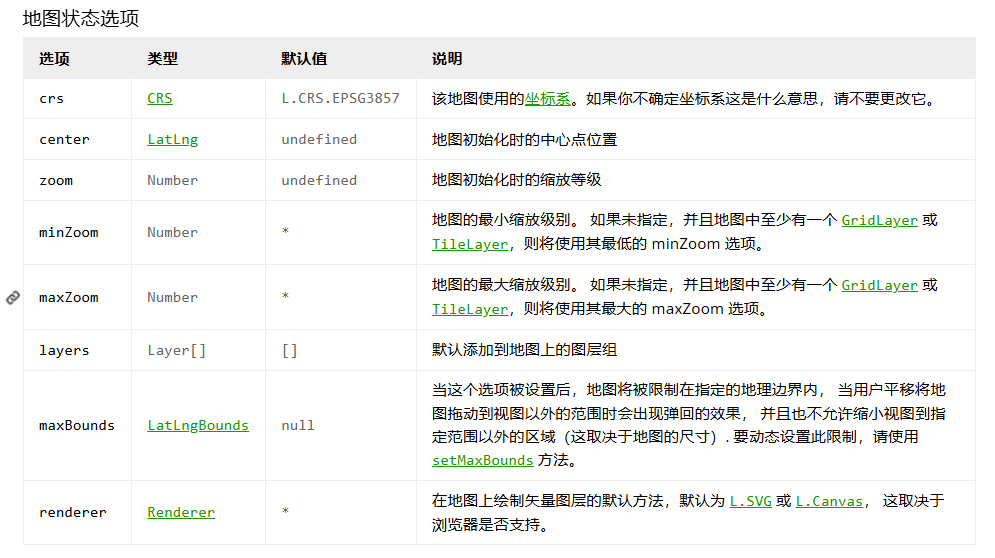
Task: Click the null default value for maxBounds
Action: (x=298, y=425)
